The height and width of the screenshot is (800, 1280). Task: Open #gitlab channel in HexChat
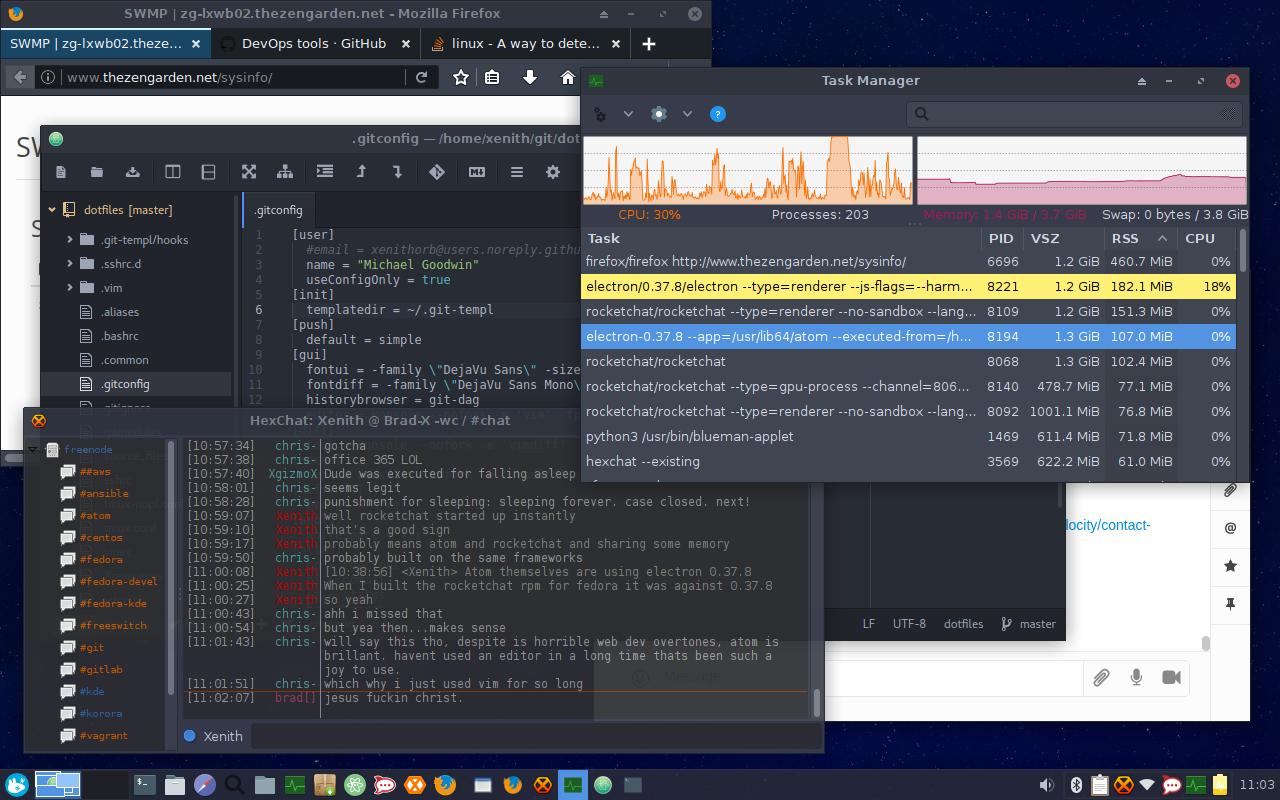coord(101,670)
